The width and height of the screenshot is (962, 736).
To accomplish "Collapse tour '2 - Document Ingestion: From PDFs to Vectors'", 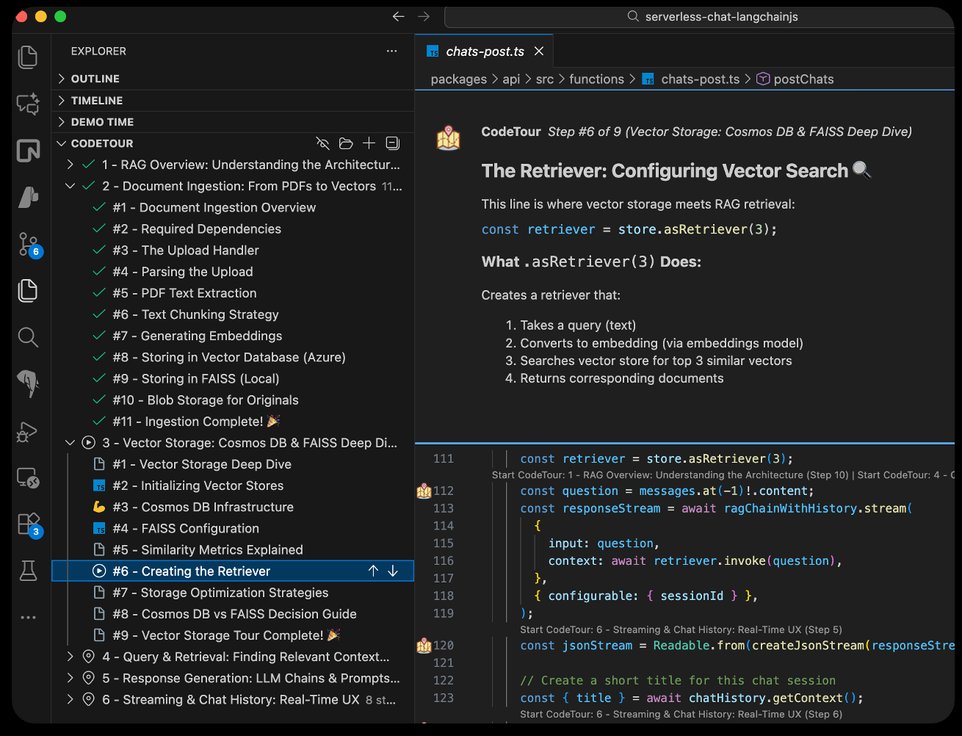I will coord(70,185).
